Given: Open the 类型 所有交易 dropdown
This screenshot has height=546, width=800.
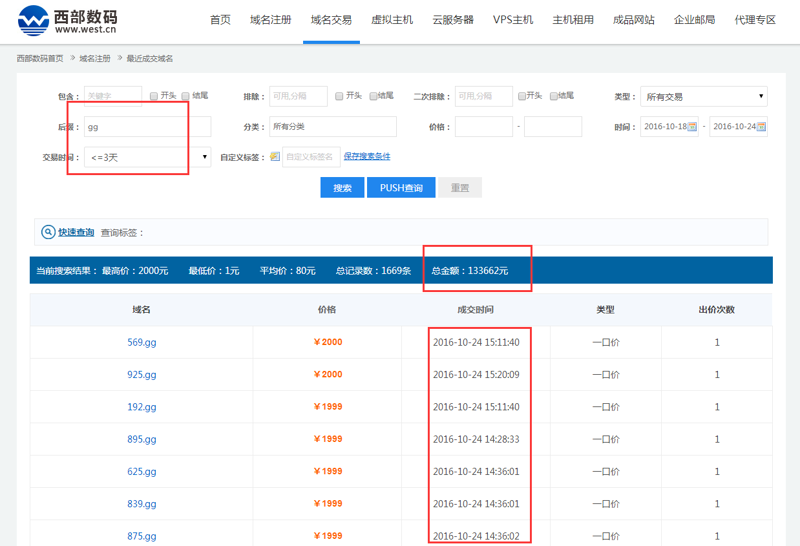Looking at the screenshot, I should coord(704,96).
